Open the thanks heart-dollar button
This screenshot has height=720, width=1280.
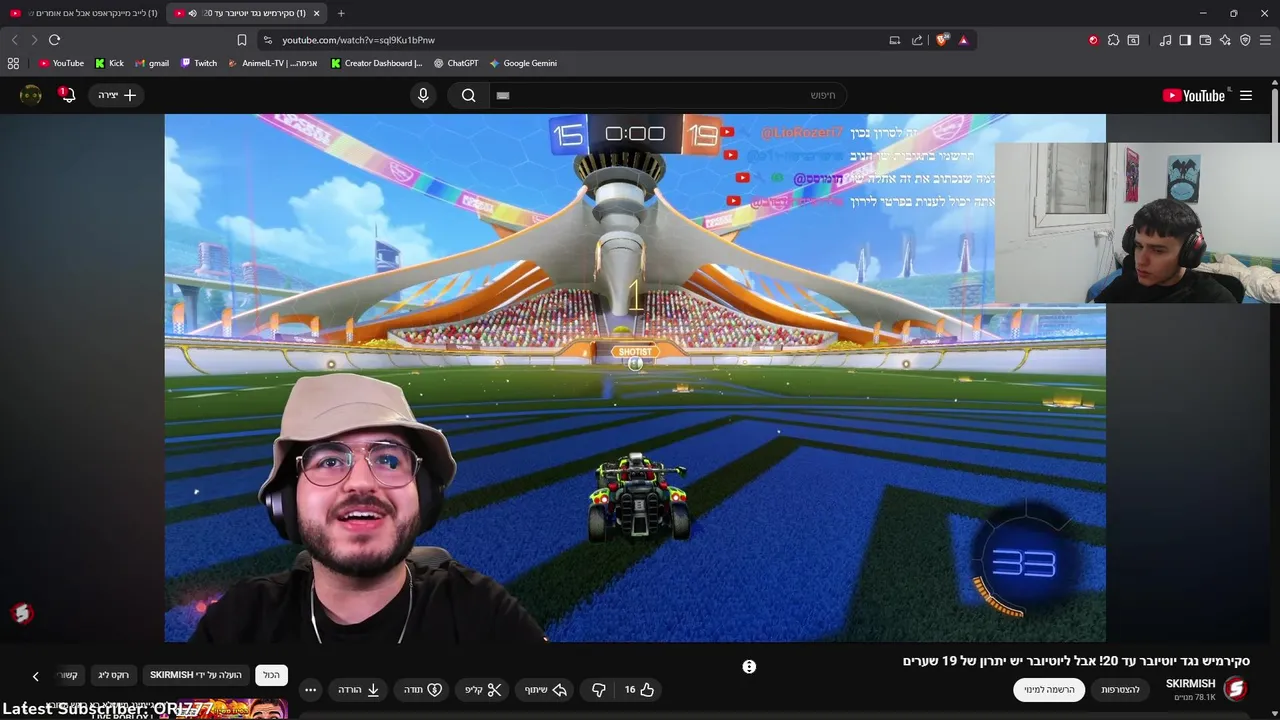click(423, 690)
